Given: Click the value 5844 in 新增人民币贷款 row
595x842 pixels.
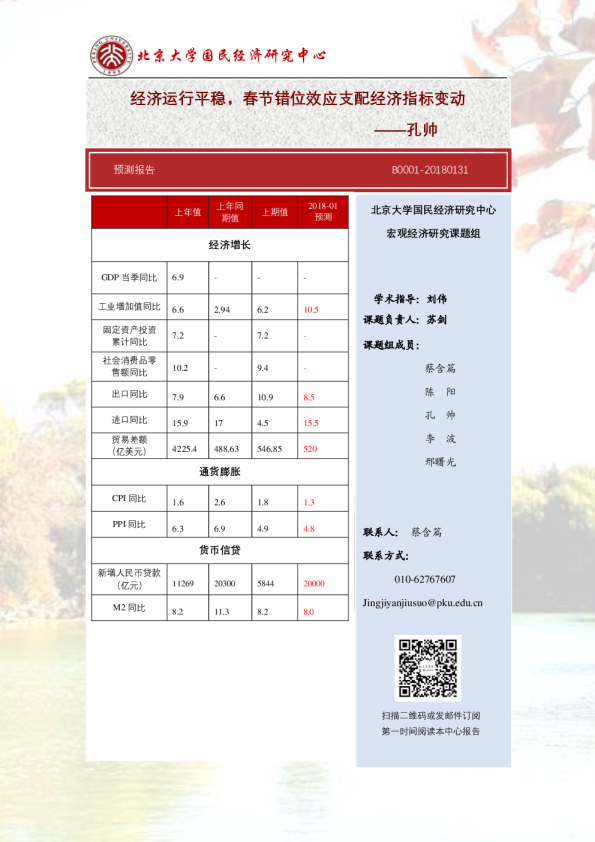Looking at the screenshot, I should coord(266,584).
